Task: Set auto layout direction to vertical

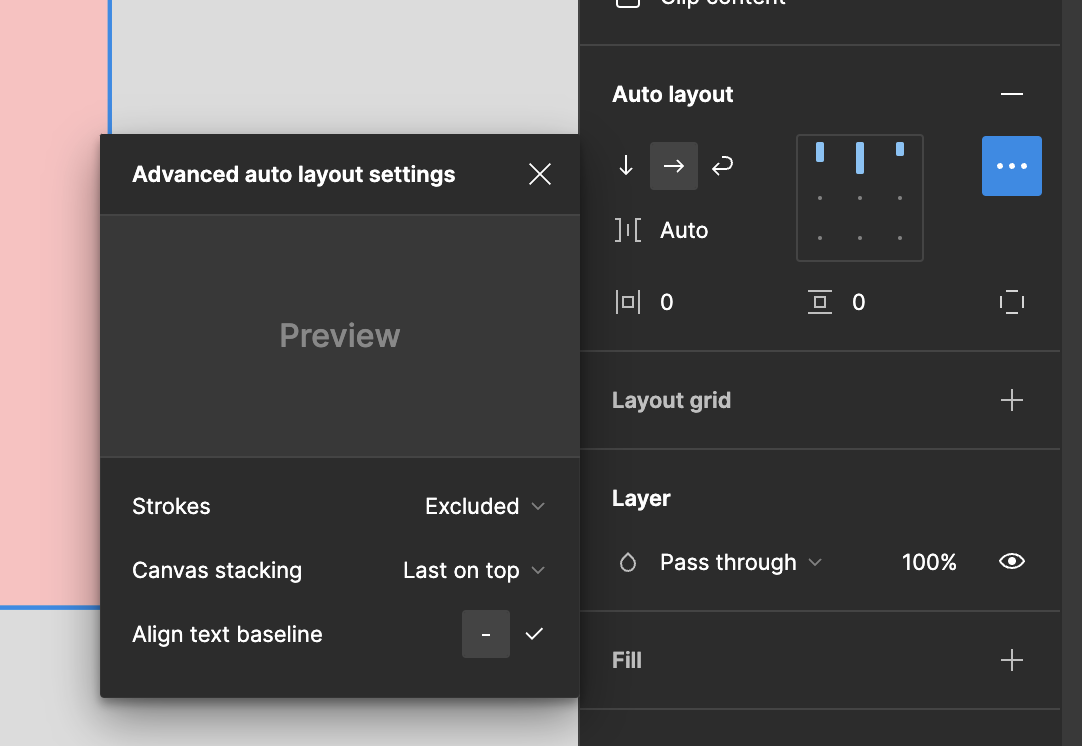Action: (626, 166)
